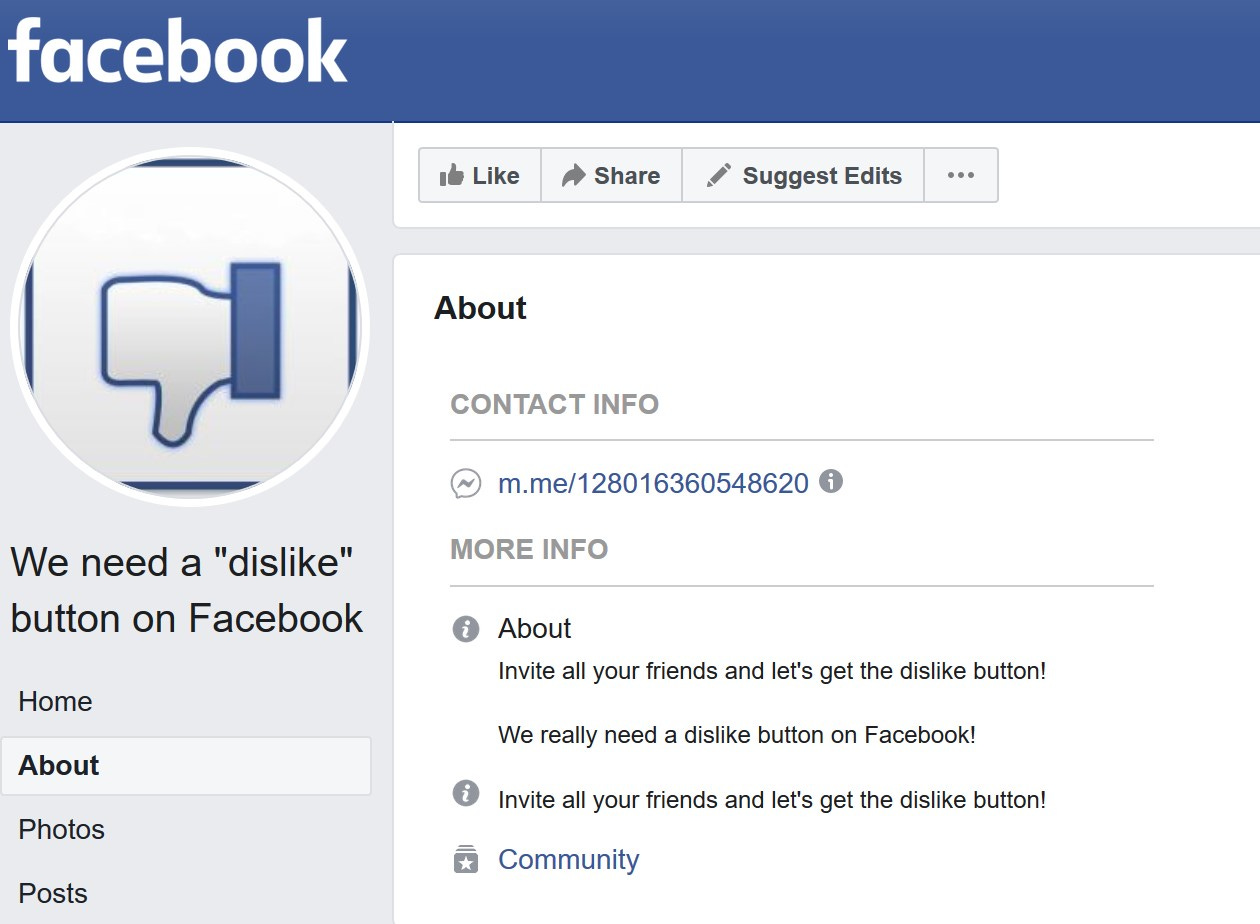Screen dimensions: 1260x924
Task: Click the info icon beside second Invite line
Action: [x=466, y=794]
